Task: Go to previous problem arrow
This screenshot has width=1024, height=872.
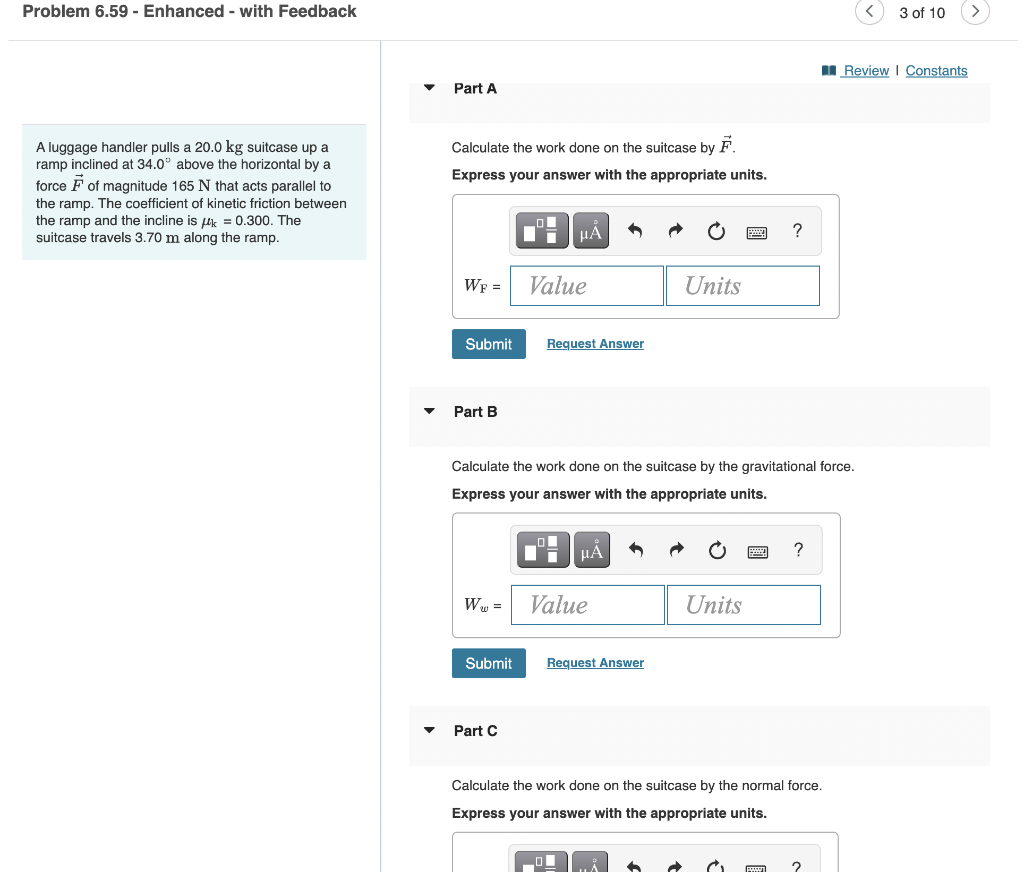Action: (x=869, y=11)
